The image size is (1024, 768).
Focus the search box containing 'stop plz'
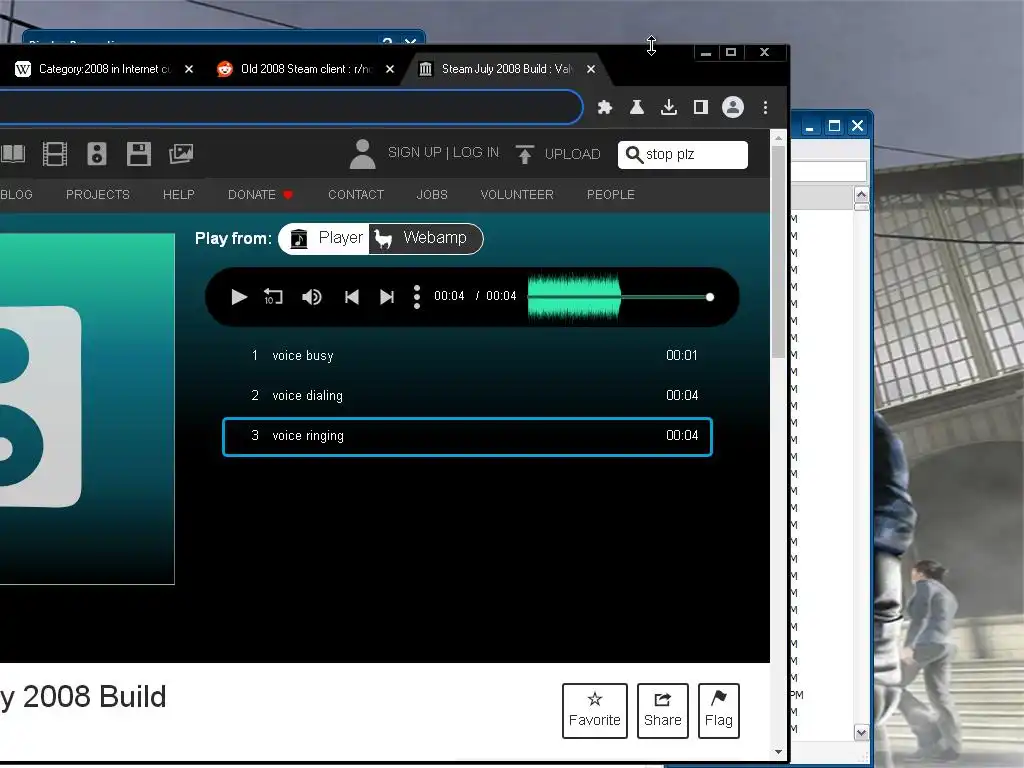coord(682,155)
